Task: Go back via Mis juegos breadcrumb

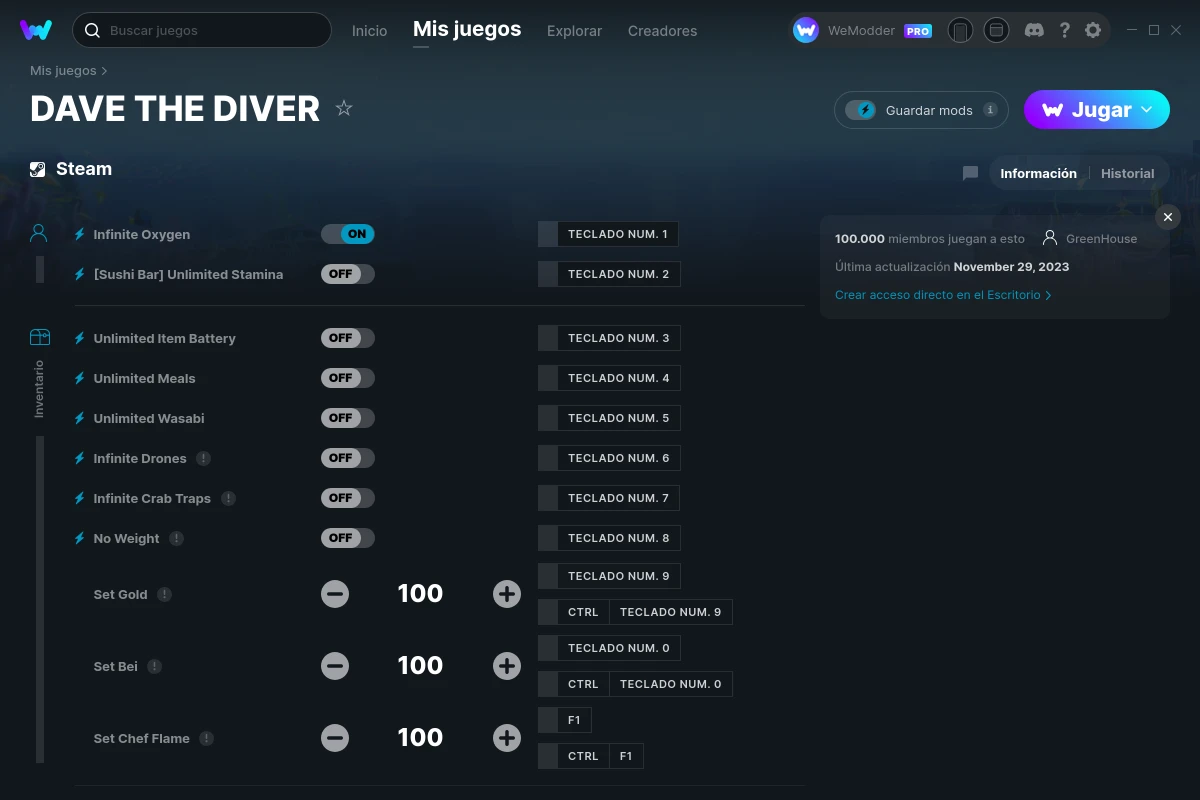Action: pyautogui.click(x=63, y=71)
